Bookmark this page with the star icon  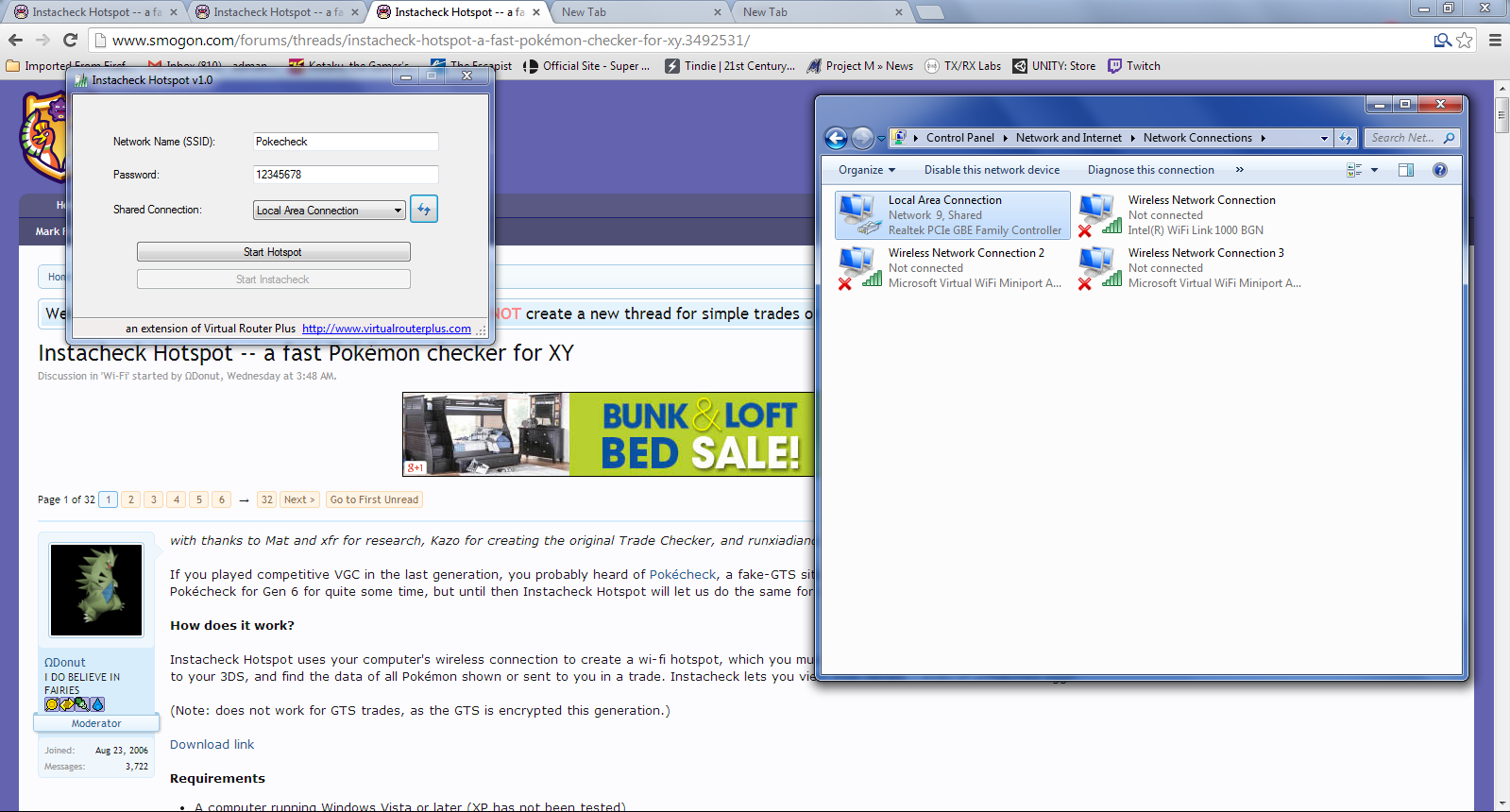(x=1464, y=40)
